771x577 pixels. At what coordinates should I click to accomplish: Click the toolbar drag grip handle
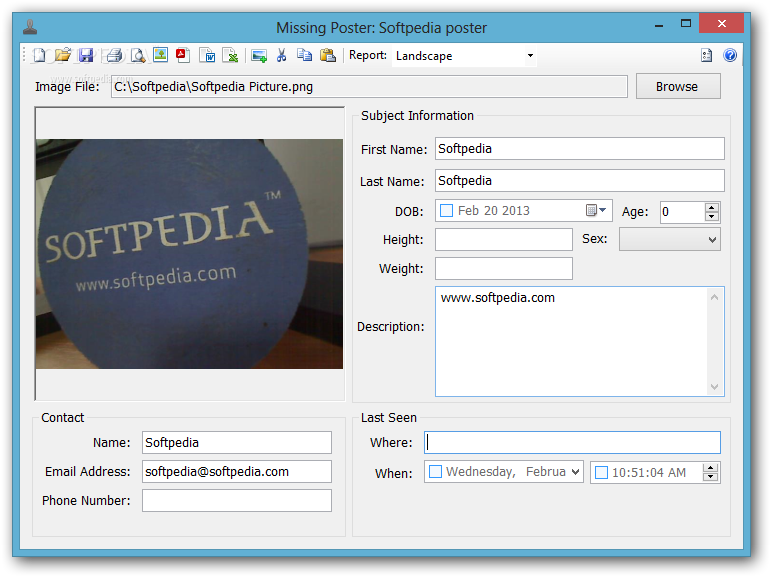tap(24, 55)
